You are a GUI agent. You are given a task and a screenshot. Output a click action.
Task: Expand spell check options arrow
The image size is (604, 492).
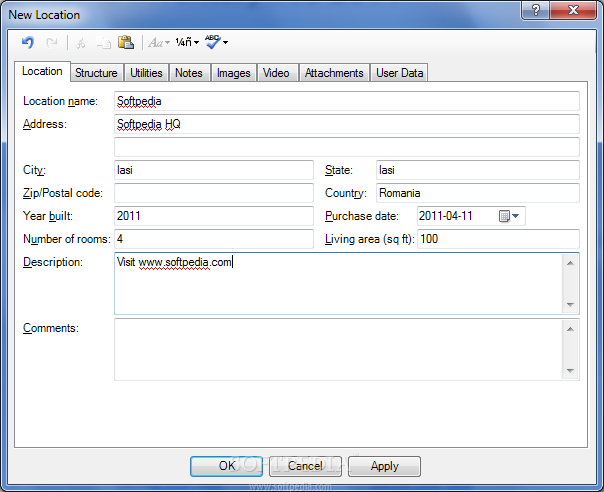[225, 42]
